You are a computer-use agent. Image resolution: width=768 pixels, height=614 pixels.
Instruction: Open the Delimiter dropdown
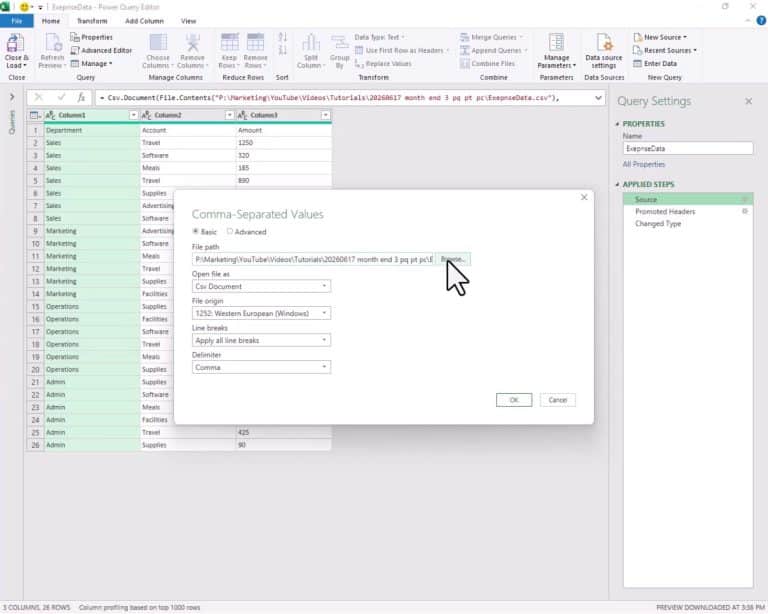[x=261, y=367]
